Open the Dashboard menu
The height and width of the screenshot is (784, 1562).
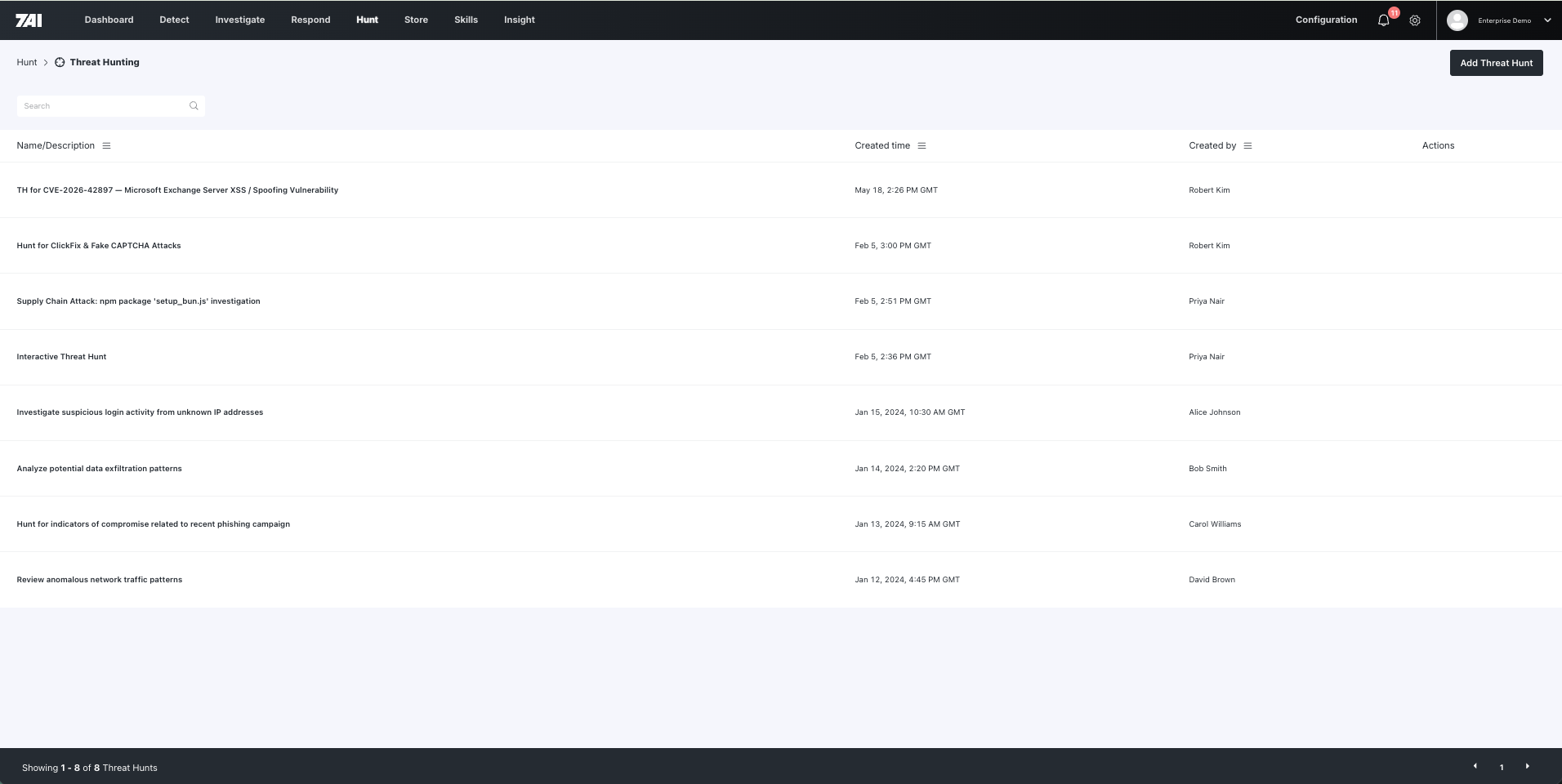(109, 20)
